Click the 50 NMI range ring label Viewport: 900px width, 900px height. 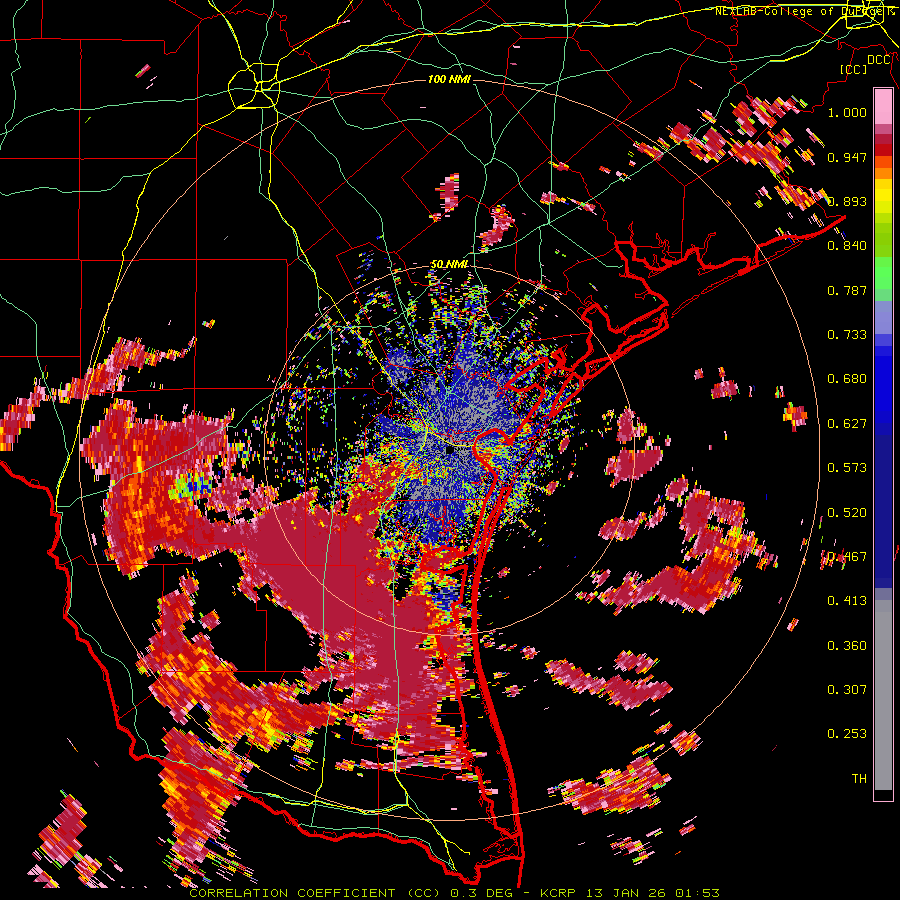point(449,264)
